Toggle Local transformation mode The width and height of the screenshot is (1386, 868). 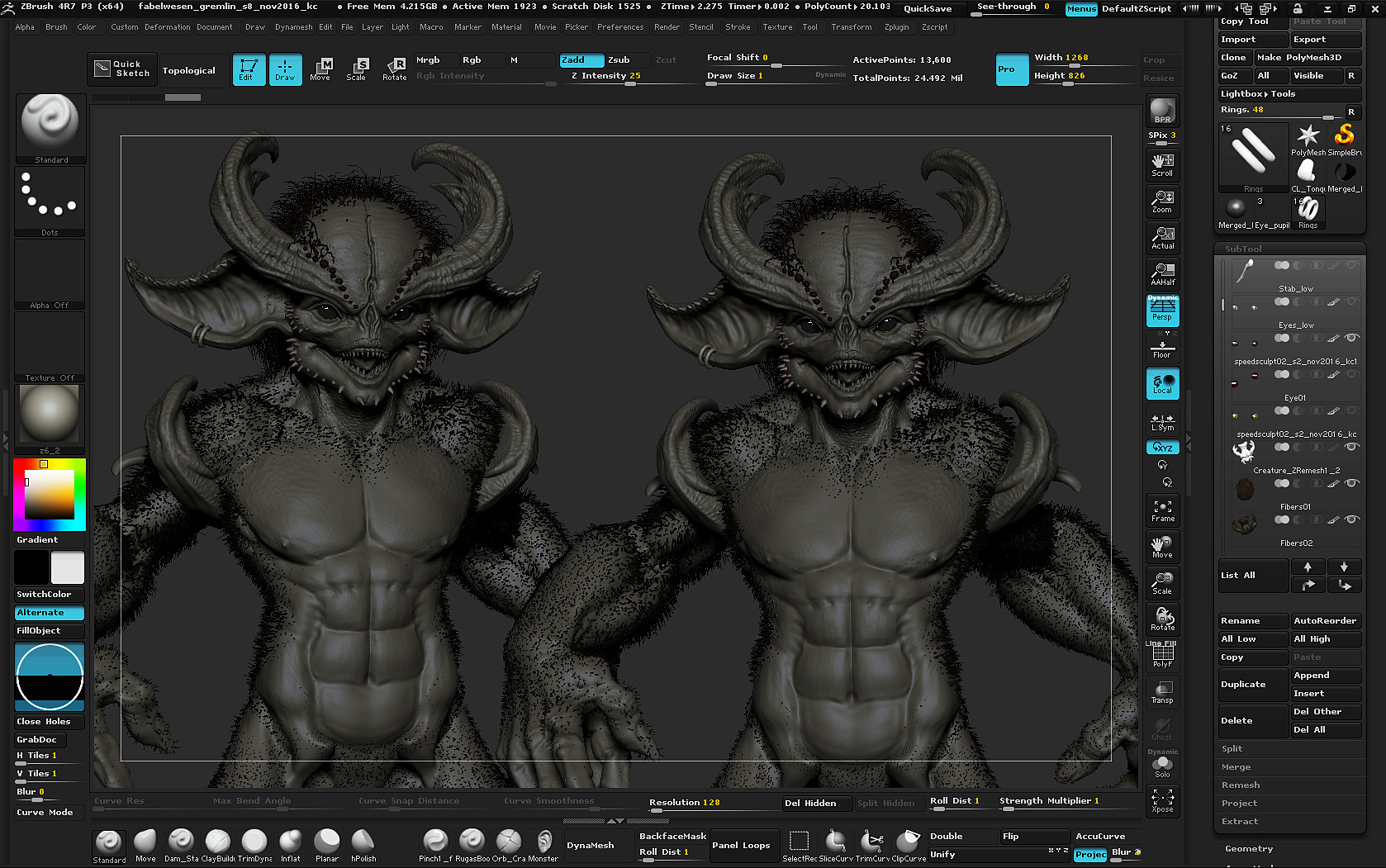coord(1162,383)
